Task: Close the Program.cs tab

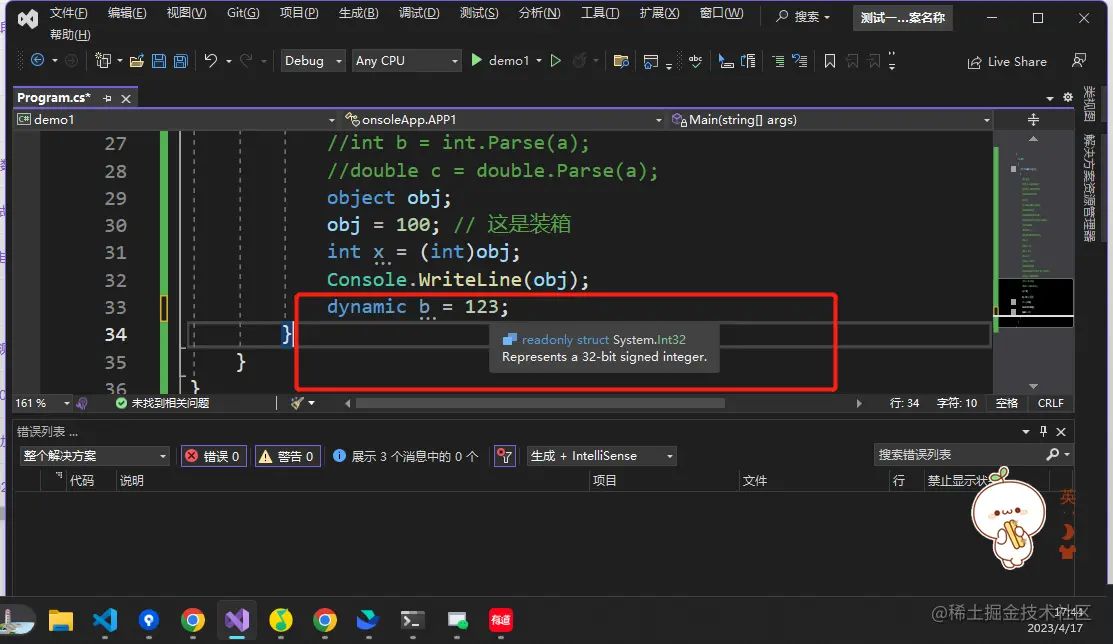Action: [x=126, y=99]
